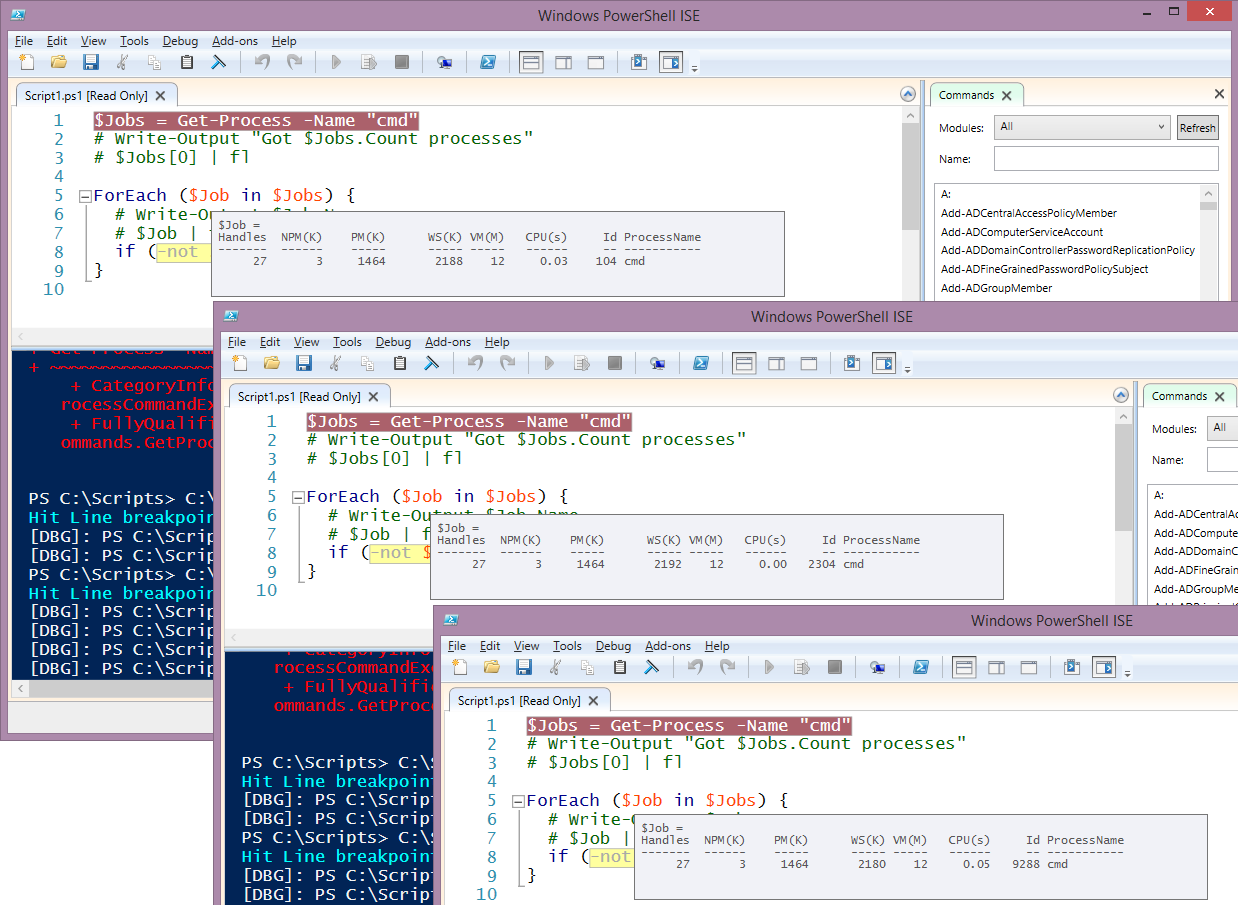Click Run Script play icon in rearmost window
Screen dimensions: 1238x905
pyautogui.click(x=336, y=62)
